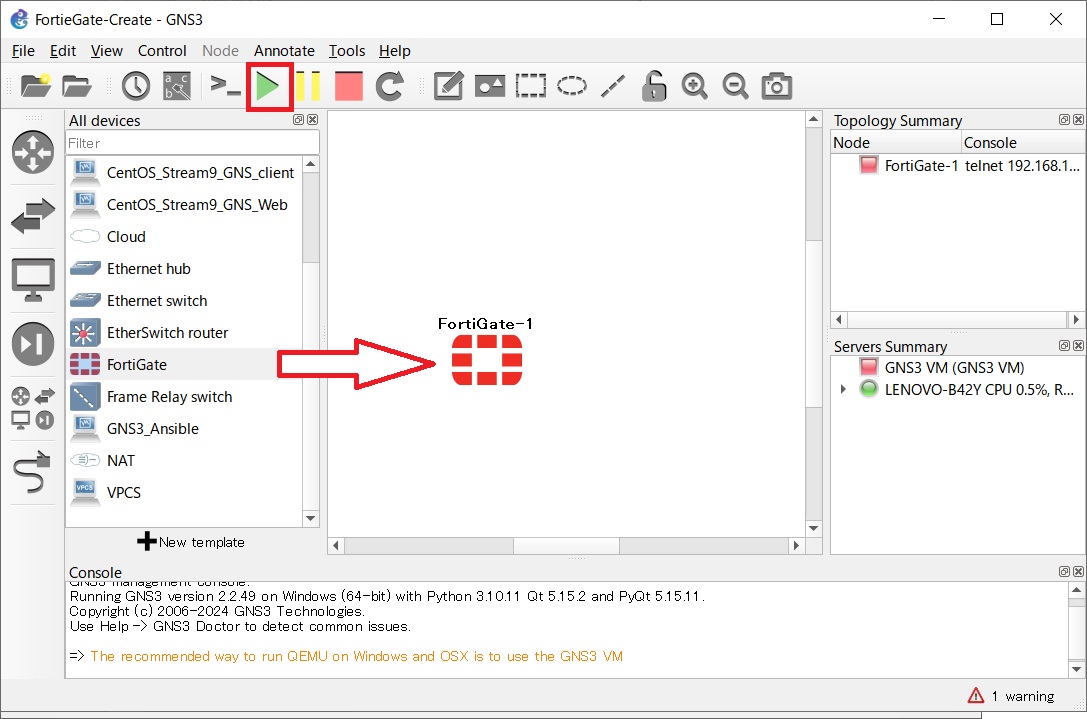The width and height of the screenshot is (1087, 719).
Task: Toggle show/hide interface labels icon
Action: 177,86
